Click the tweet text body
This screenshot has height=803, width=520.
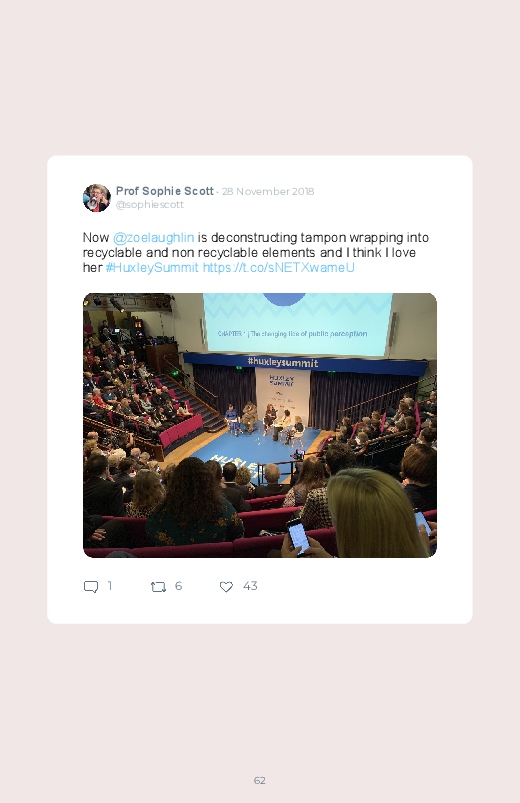pyautogui.click(x=256, y=252)
